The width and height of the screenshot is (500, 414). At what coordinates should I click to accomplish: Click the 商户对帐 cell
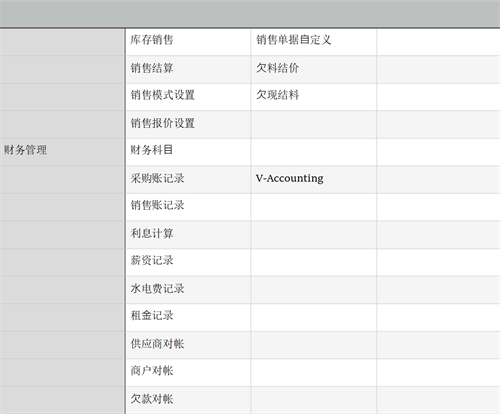(x=188, y=372)
